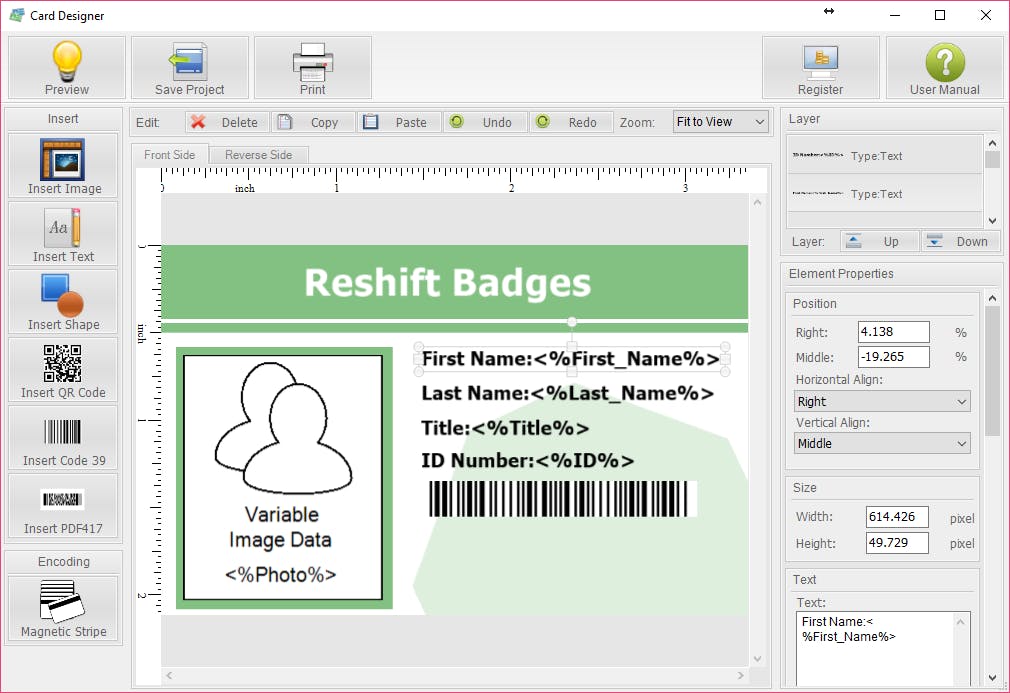This screenshot has height=693, width=1010.
Task: Open the Horizontal Align dropdown
Action: 882,402
